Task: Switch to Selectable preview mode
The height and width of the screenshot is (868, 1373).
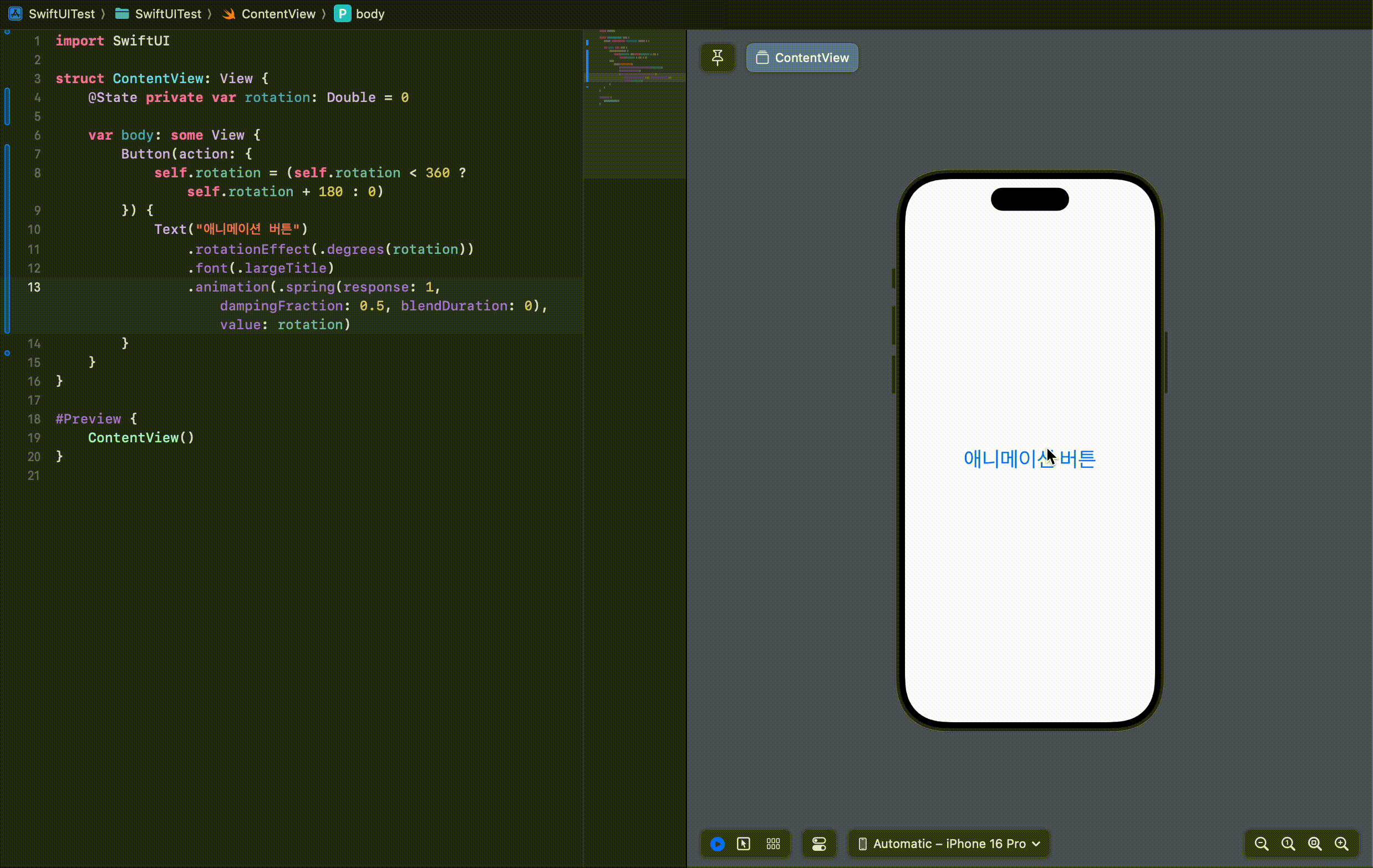Action: (x=743, y=844)
